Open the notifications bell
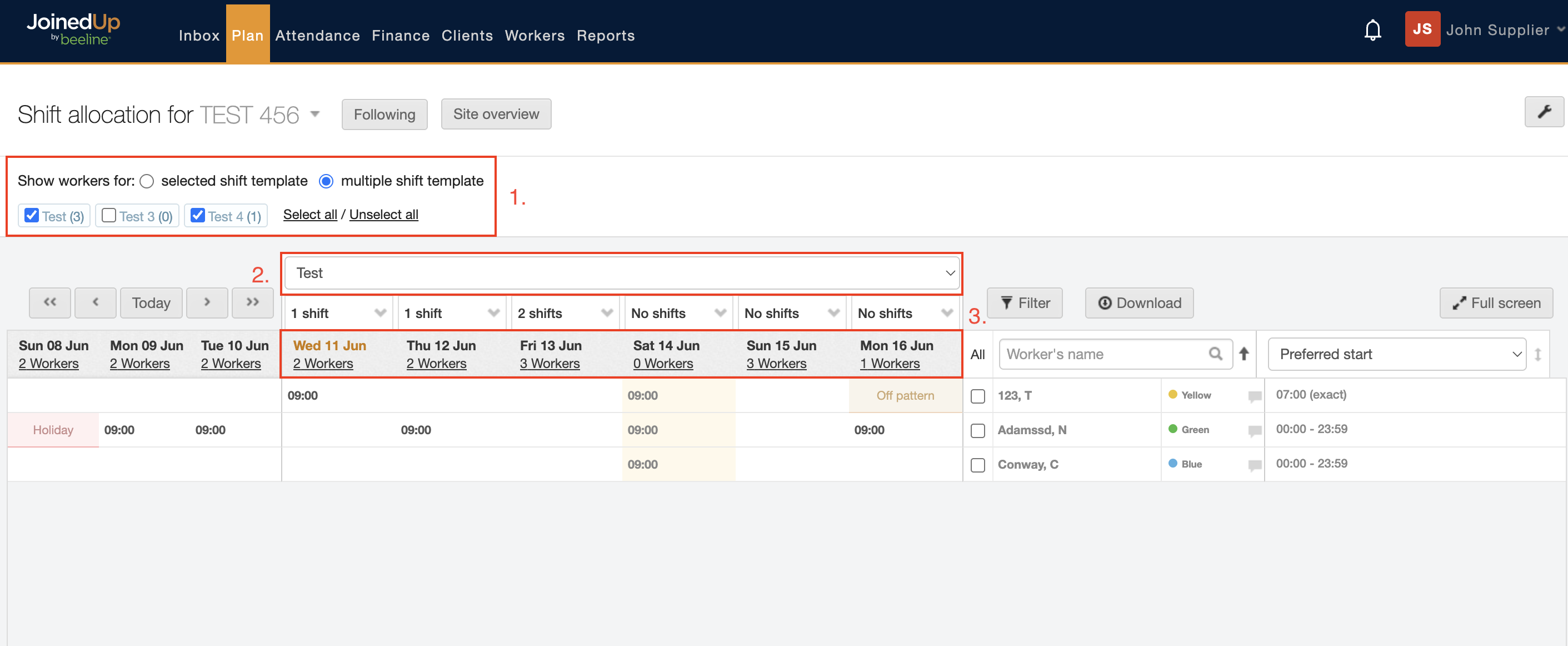1568x646 pixels. pos(1372,30)
